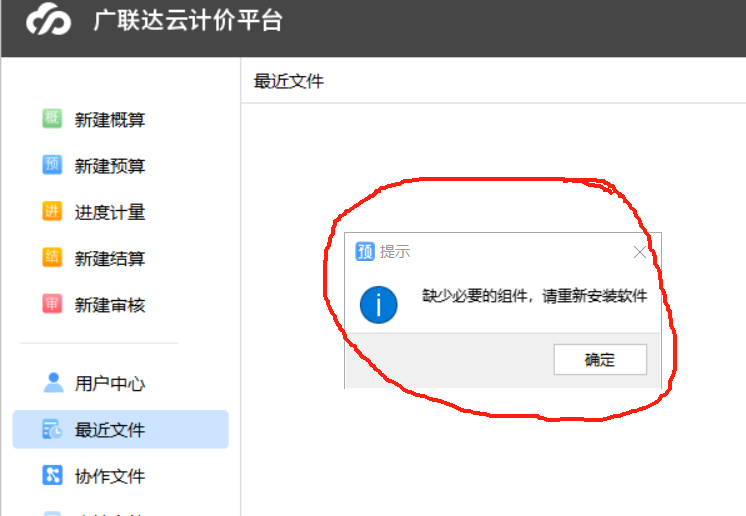Click the Glodon cloud logo icon
Screen dimensions: 746x516
(49, 19)
